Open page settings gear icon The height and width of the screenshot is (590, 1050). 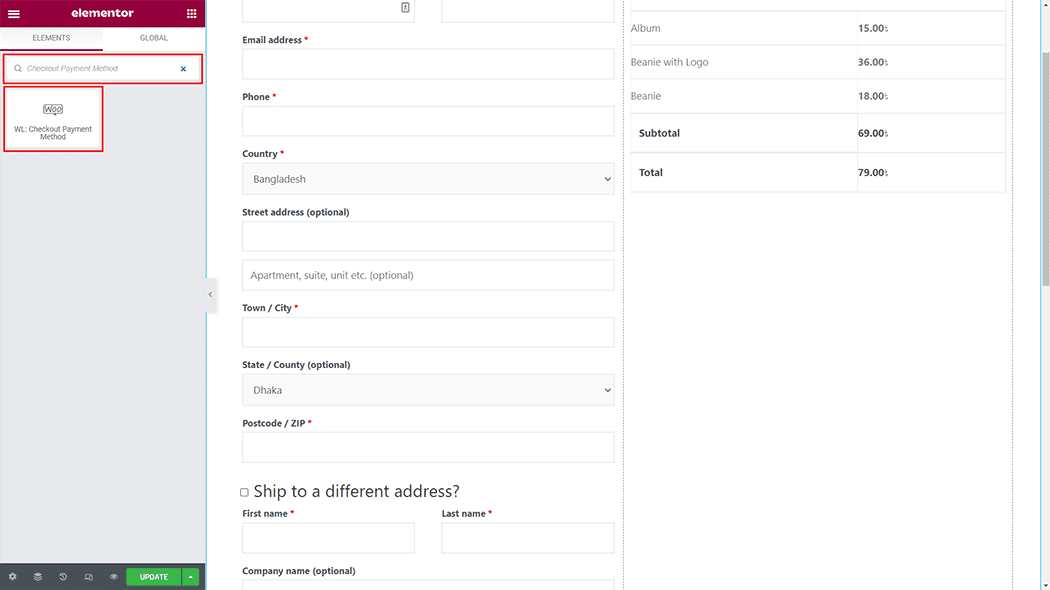13,577
